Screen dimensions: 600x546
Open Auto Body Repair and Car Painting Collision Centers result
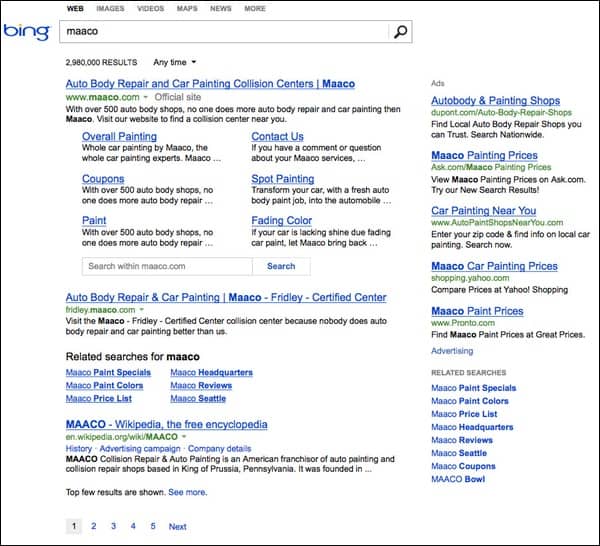tap(210, 84)
